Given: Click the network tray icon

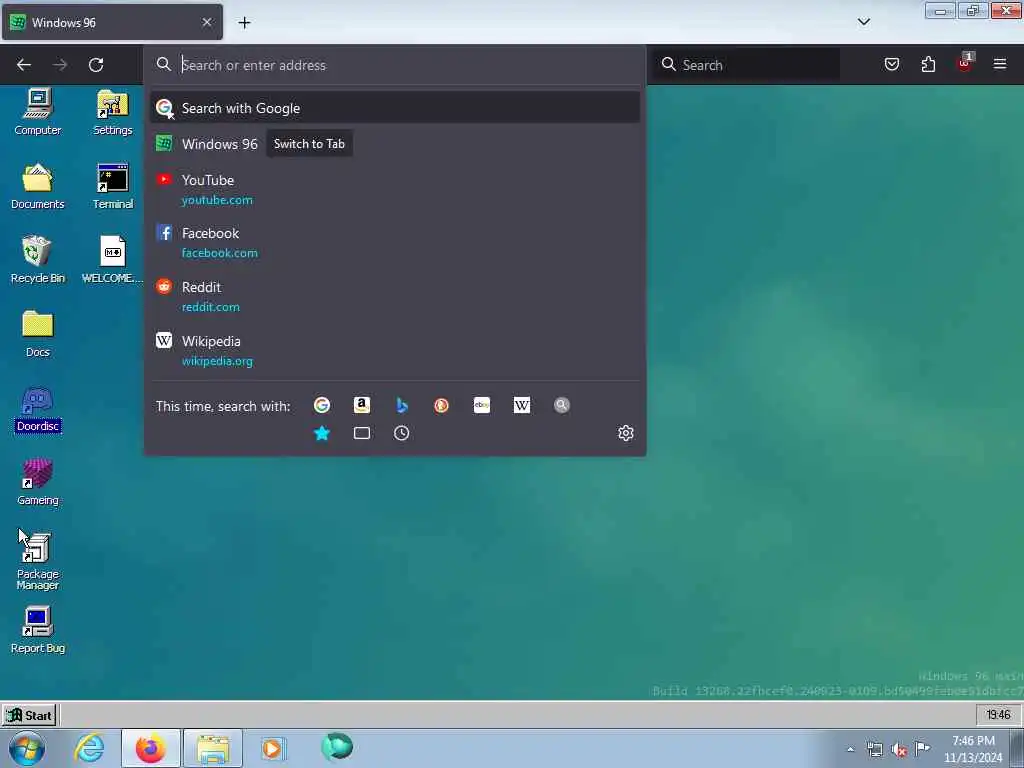Looking at the screenshot, I should [x=874, y=750].
